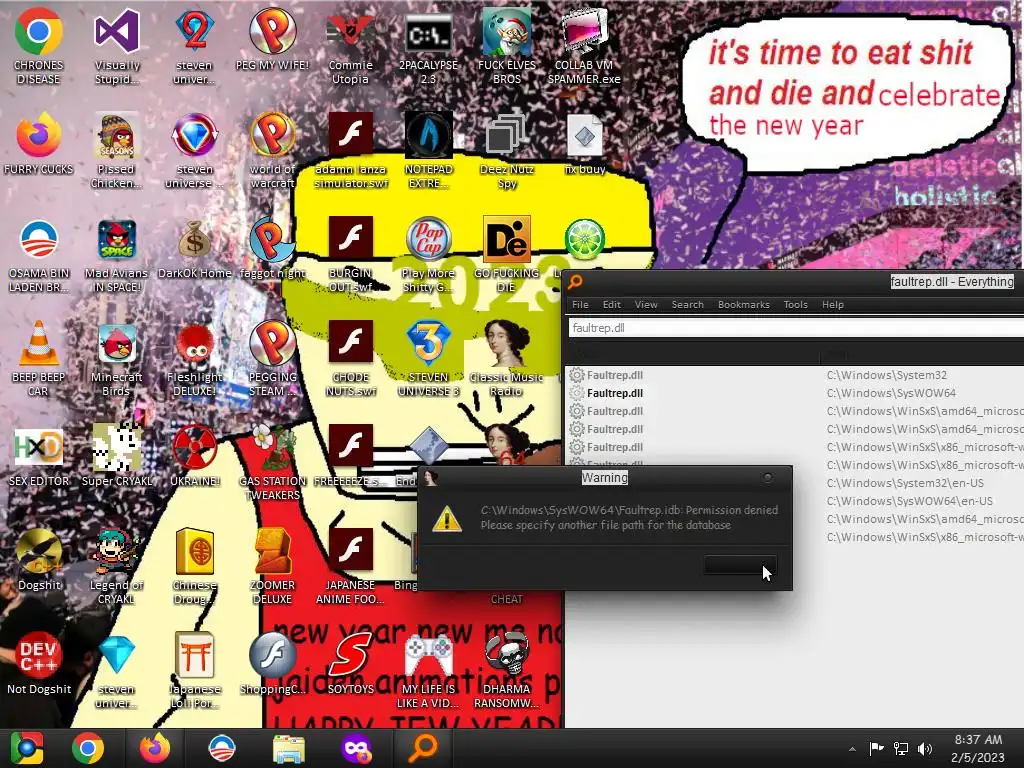This screenshot has width=1024, height=768.
Task: Select the Legend of CRYAKL icon
Action: point(116,567)
